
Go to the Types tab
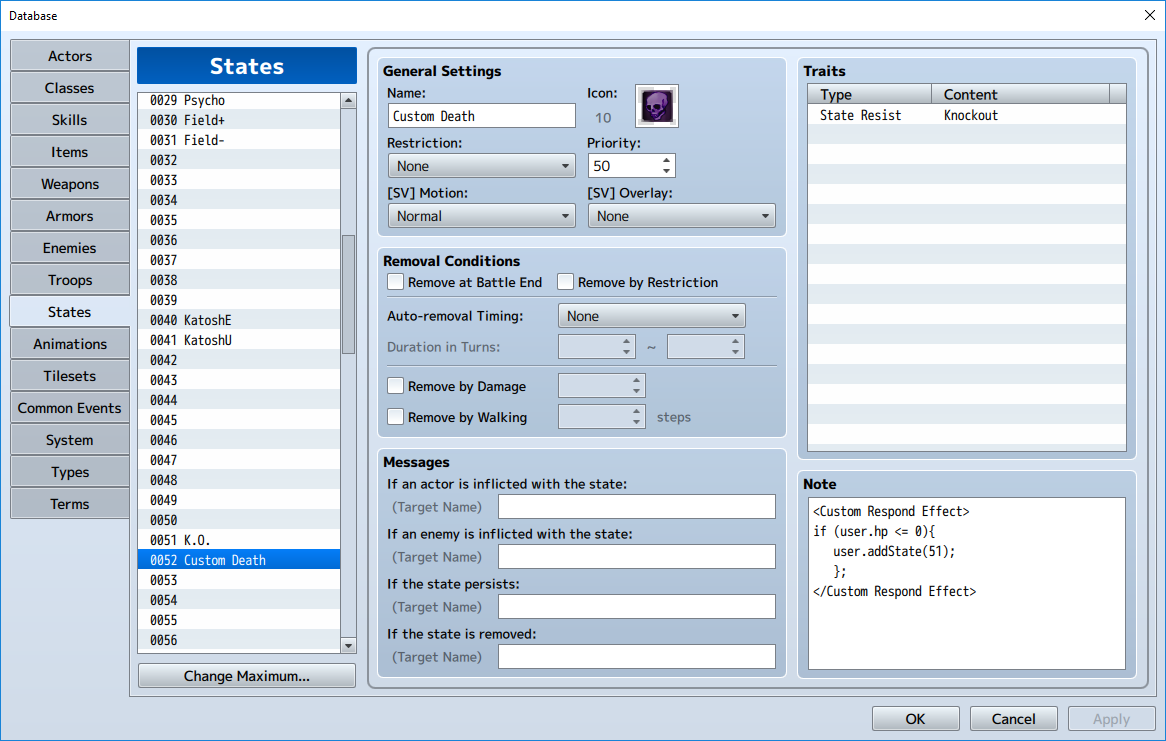[x=70, y=472]
